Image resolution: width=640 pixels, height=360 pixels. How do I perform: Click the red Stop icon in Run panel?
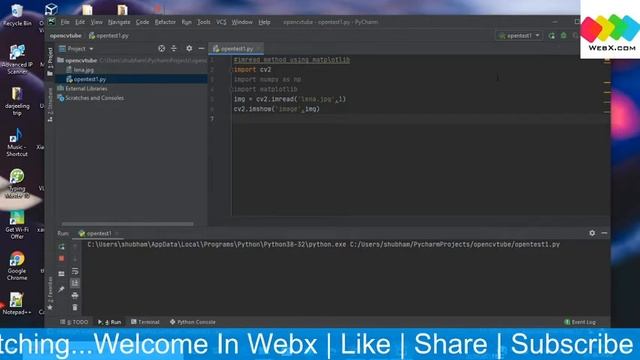click(x=61, y=259)
